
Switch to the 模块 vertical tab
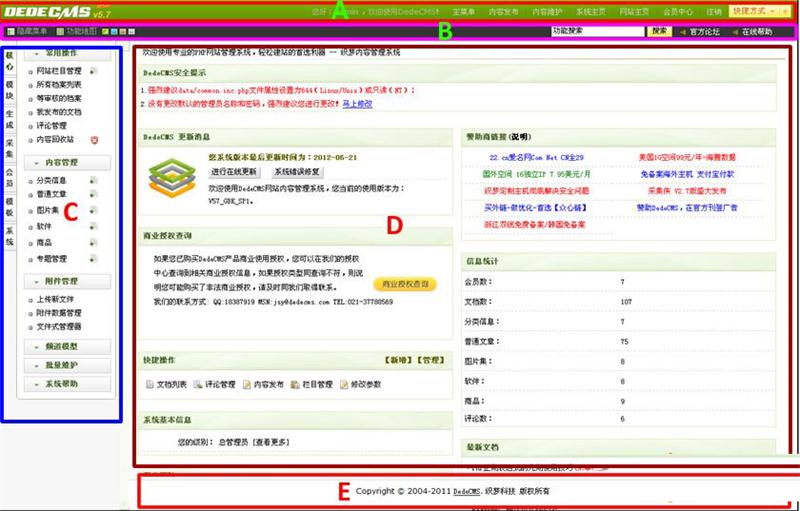coord(10,84)
